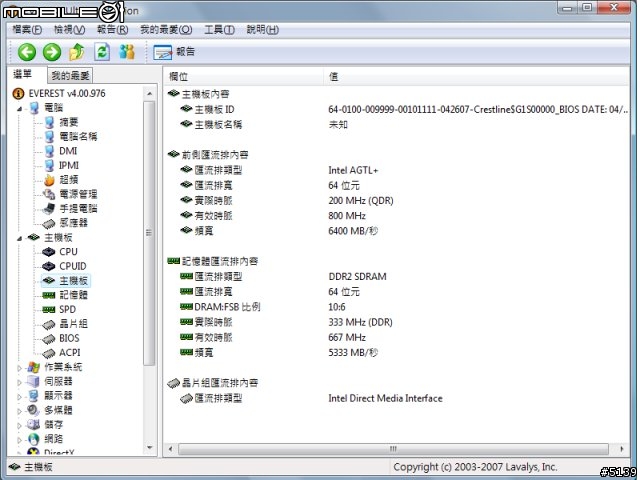Expand the 顯示器 tree node
Image resolution: width=640 pixels, height=480 pixels.
pyautogui.click(x=19, y=396)
